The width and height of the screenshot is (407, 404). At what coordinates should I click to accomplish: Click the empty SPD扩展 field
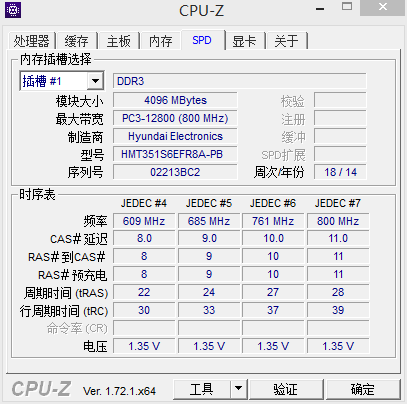tap(340, 154)
